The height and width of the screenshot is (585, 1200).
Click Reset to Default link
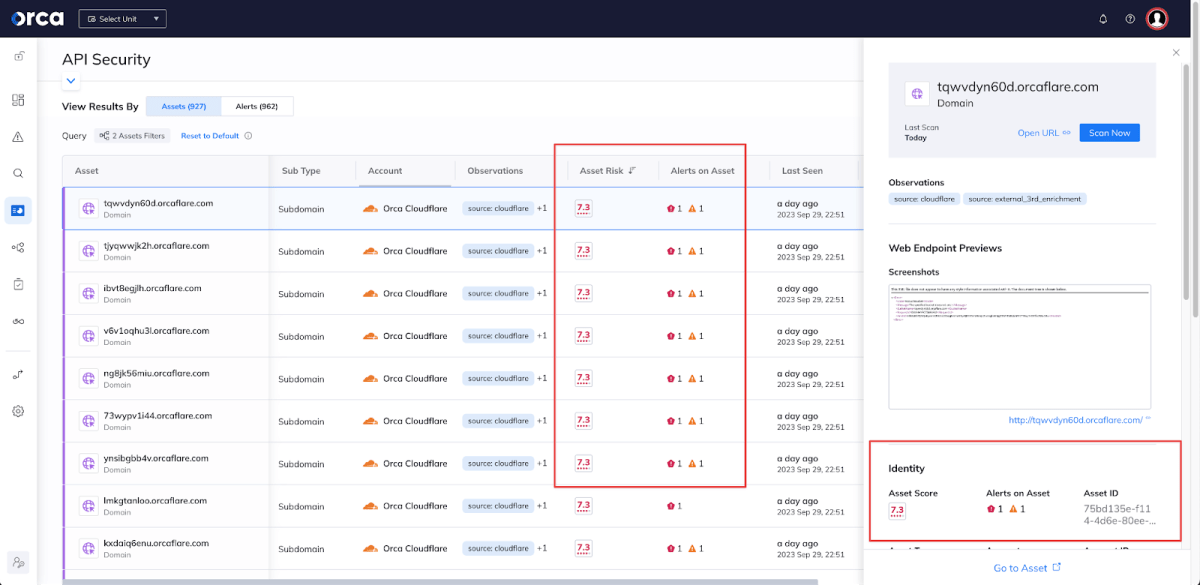click(x=210, y=135)
